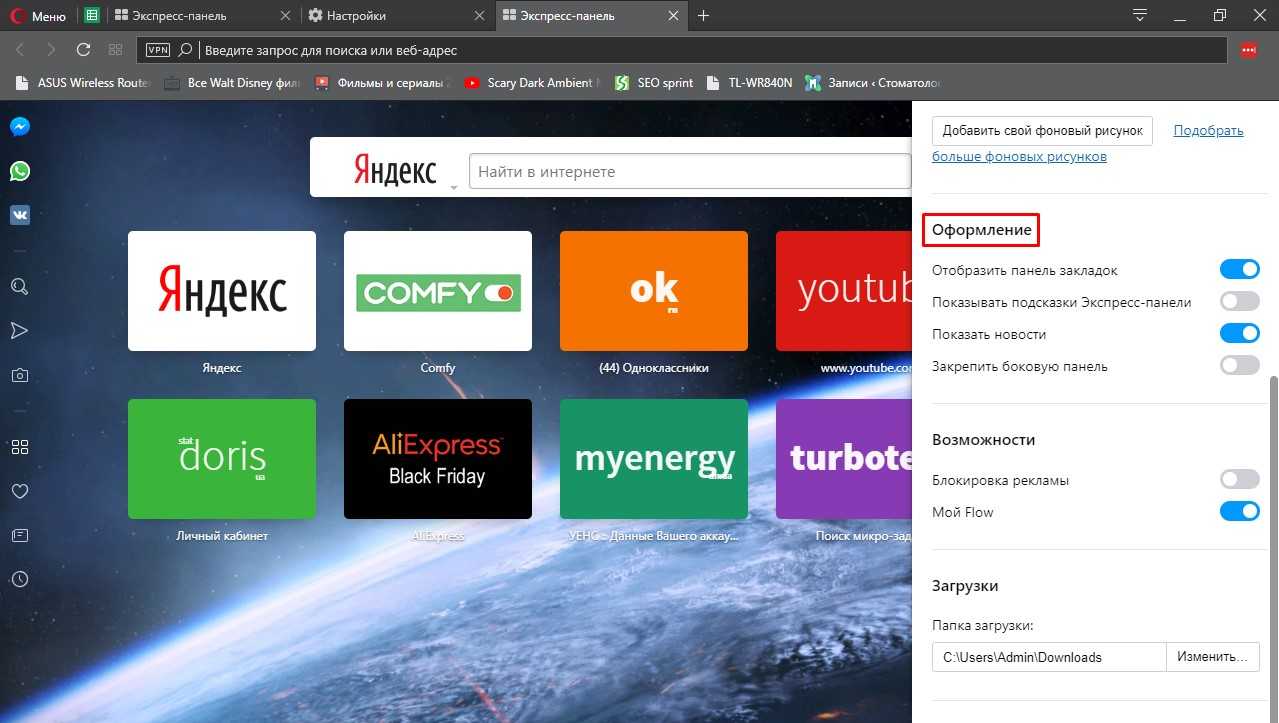Open bookmarks heart icon in sidebar

click(x=19, y=491)
